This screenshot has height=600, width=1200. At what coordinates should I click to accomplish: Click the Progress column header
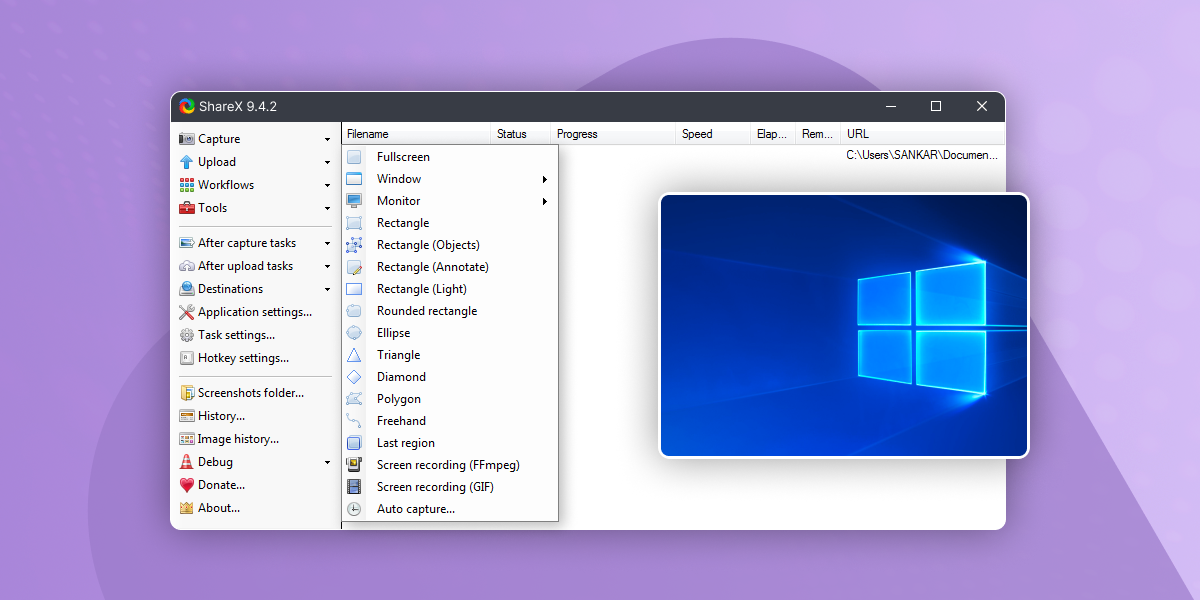pos(614,134)
